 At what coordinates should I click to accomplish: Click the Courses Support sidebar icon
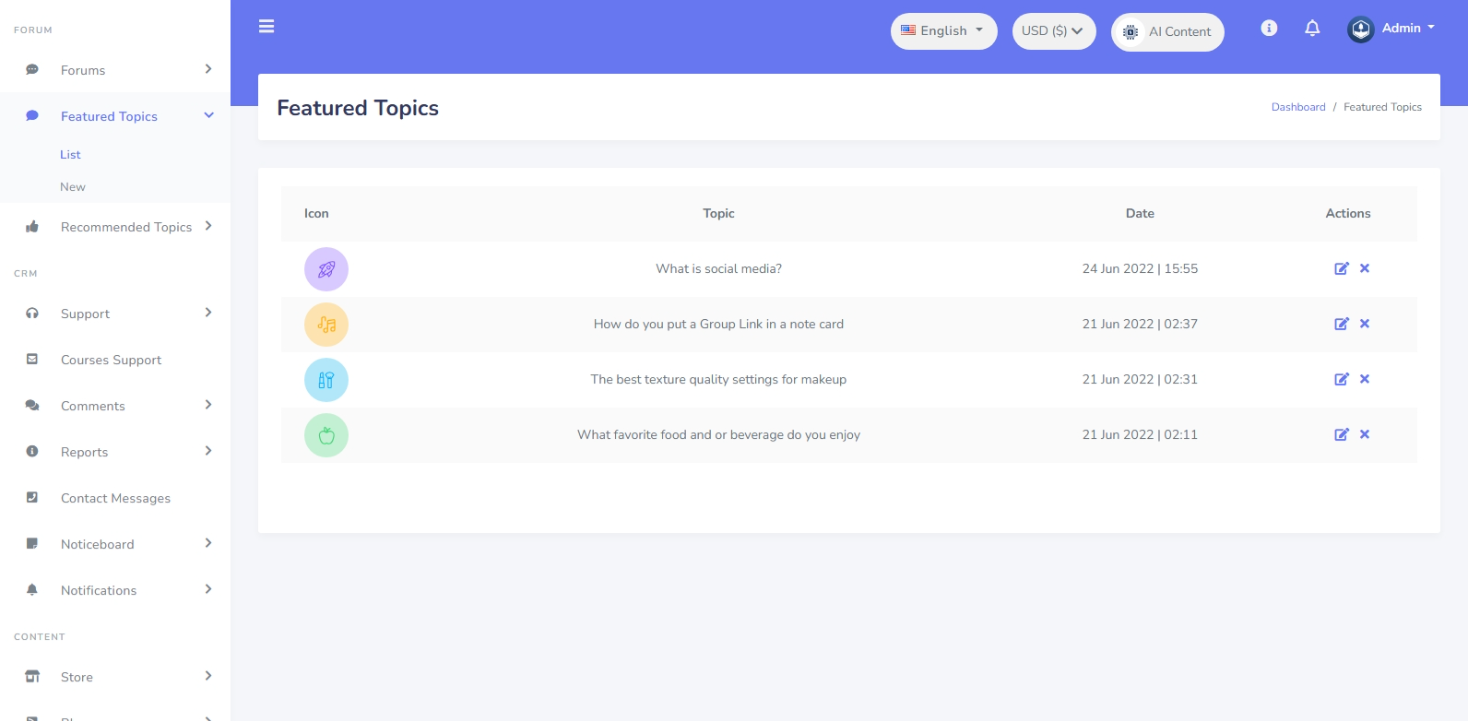(x=32, y=359)
